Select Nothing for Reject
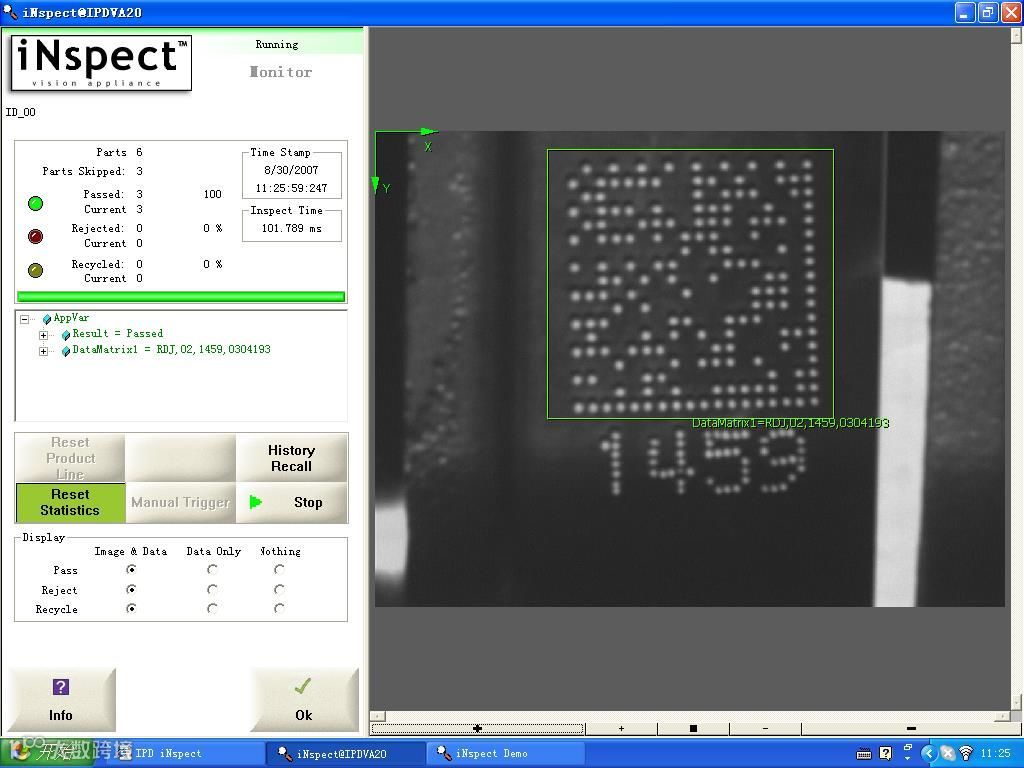 click(x=280, y=589)
